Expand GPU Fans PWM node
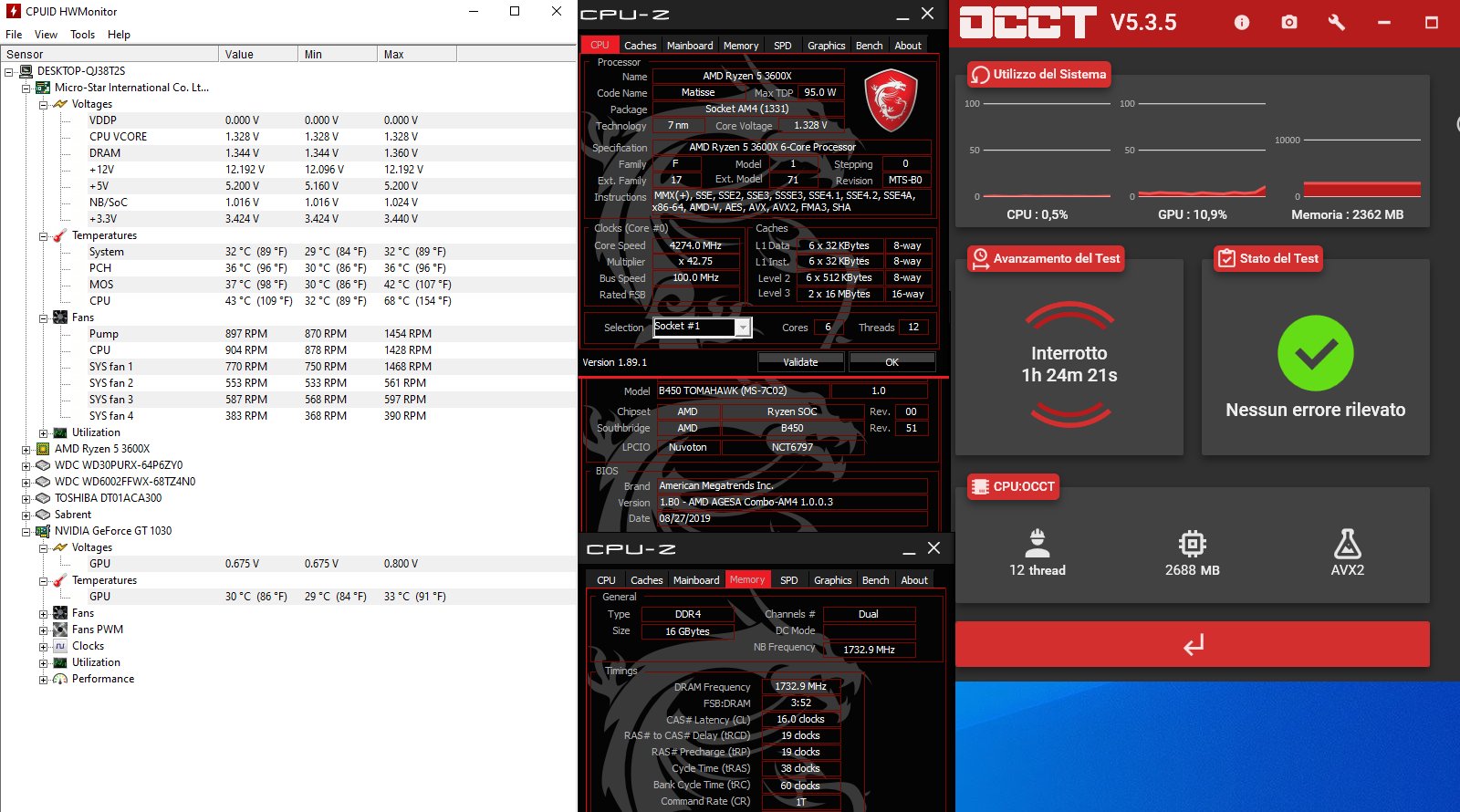This screenshot has width=1460, height=812. click(43, 630)
